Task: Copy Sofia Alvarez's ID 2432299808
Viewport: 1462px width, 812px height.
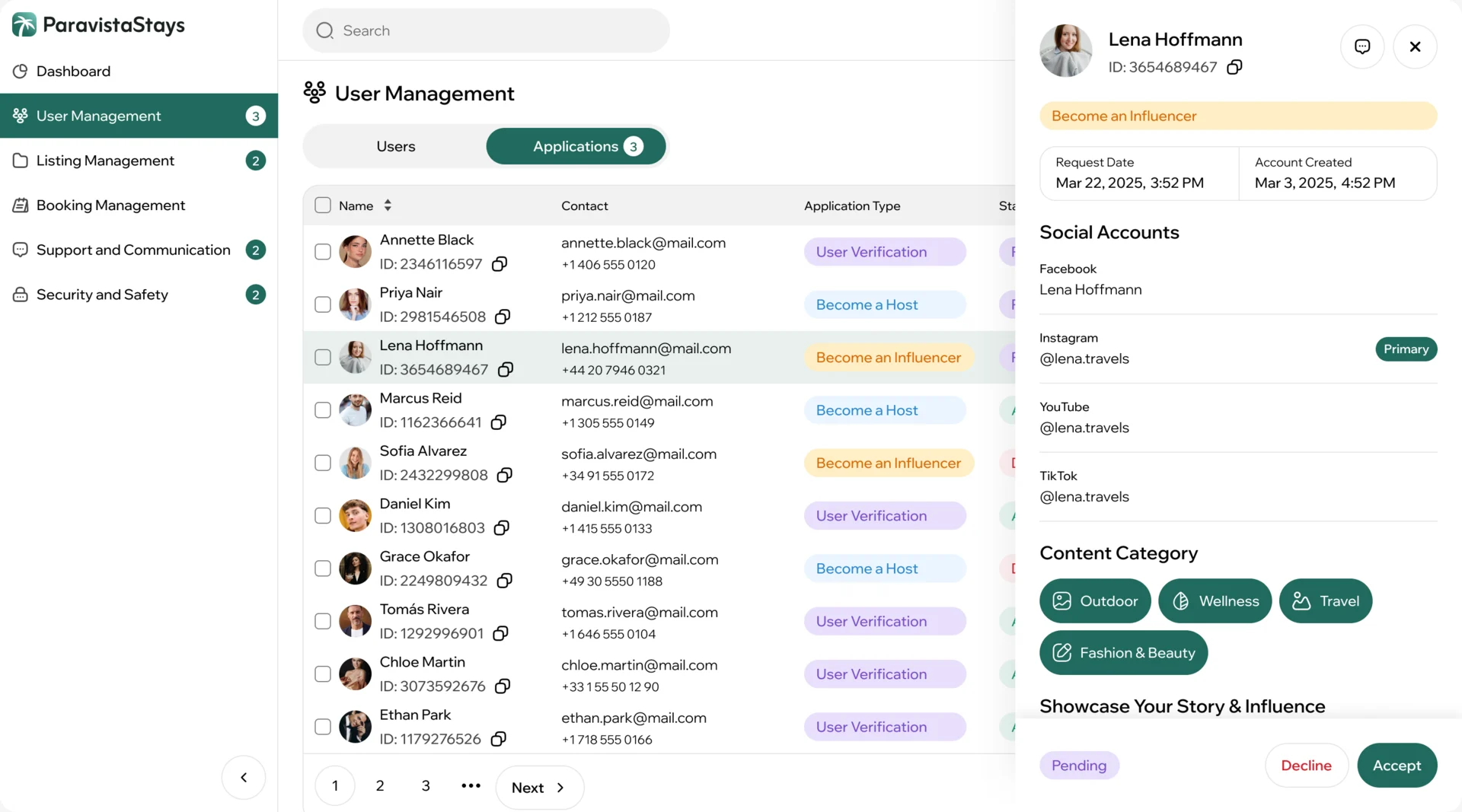Action: point(505,475)
